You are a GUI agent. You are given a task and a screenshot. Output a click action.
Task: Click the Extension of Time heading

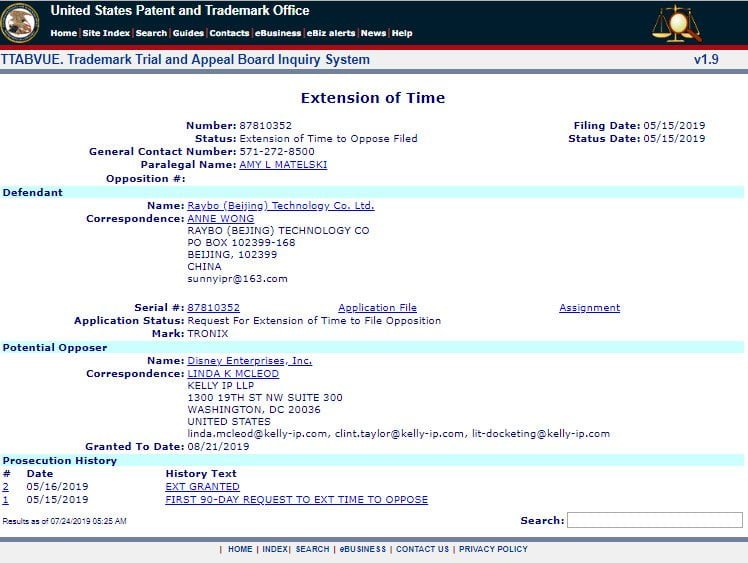[x=373, y=98]
